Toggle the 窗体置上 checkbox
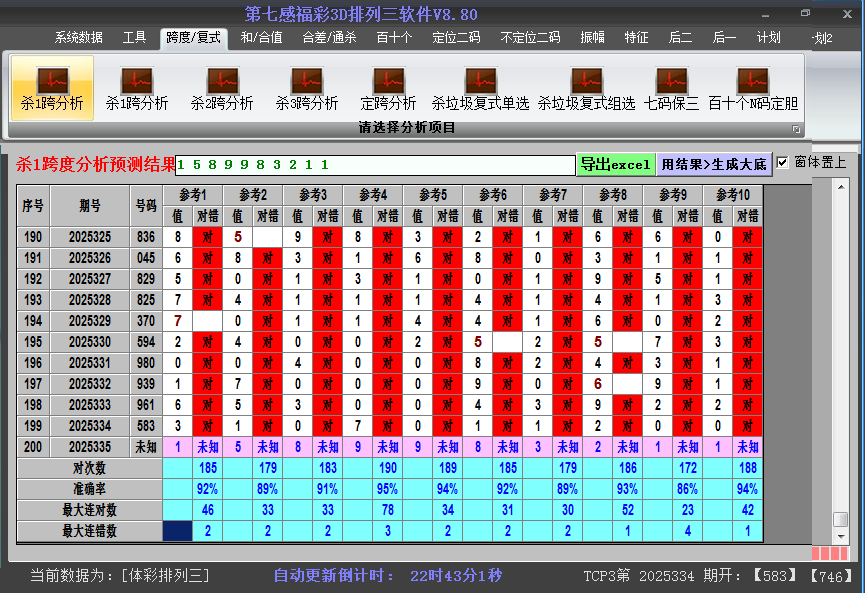This screenshot has height=593, width=865. pos(783,162)
